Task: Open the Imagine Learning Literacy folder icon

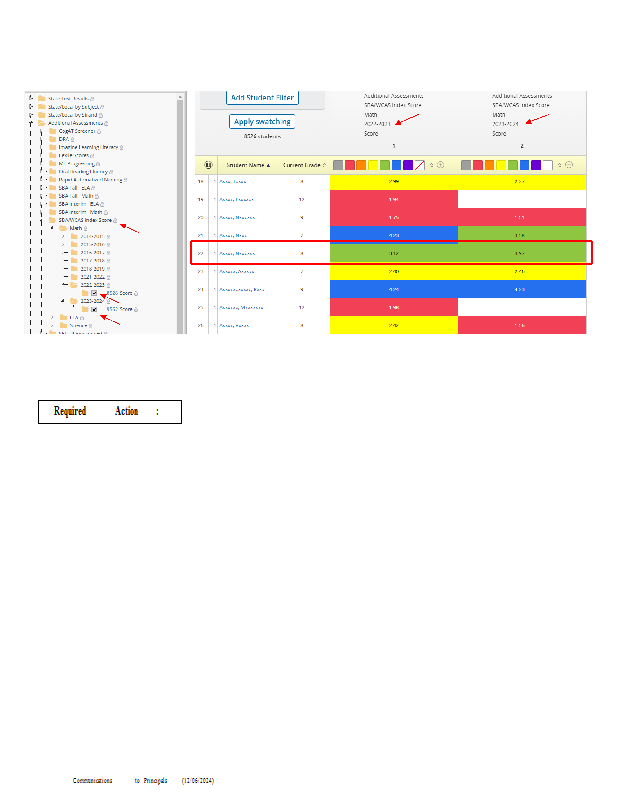Action: 53,147
